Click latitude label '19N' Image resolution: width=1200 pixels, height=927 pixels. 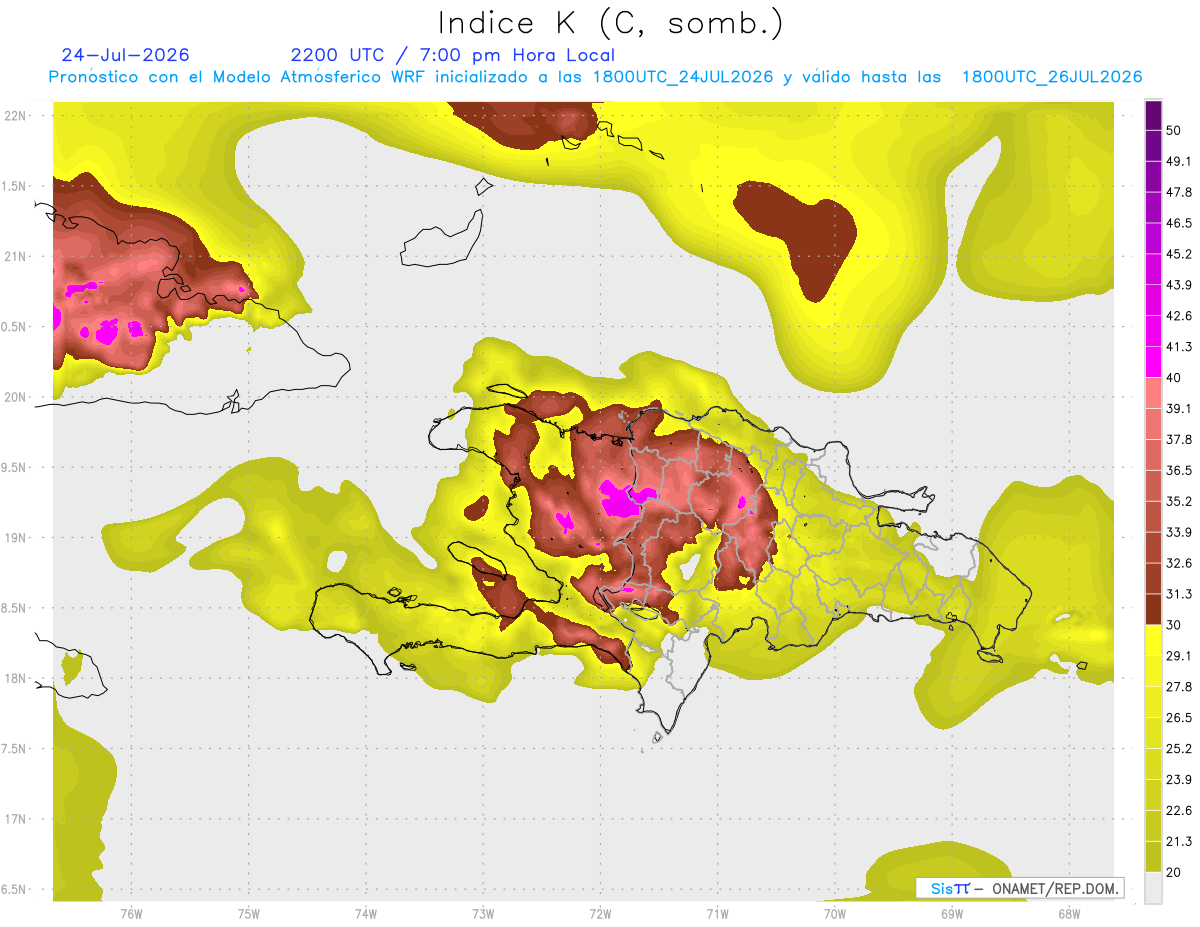tap(15, 537)
